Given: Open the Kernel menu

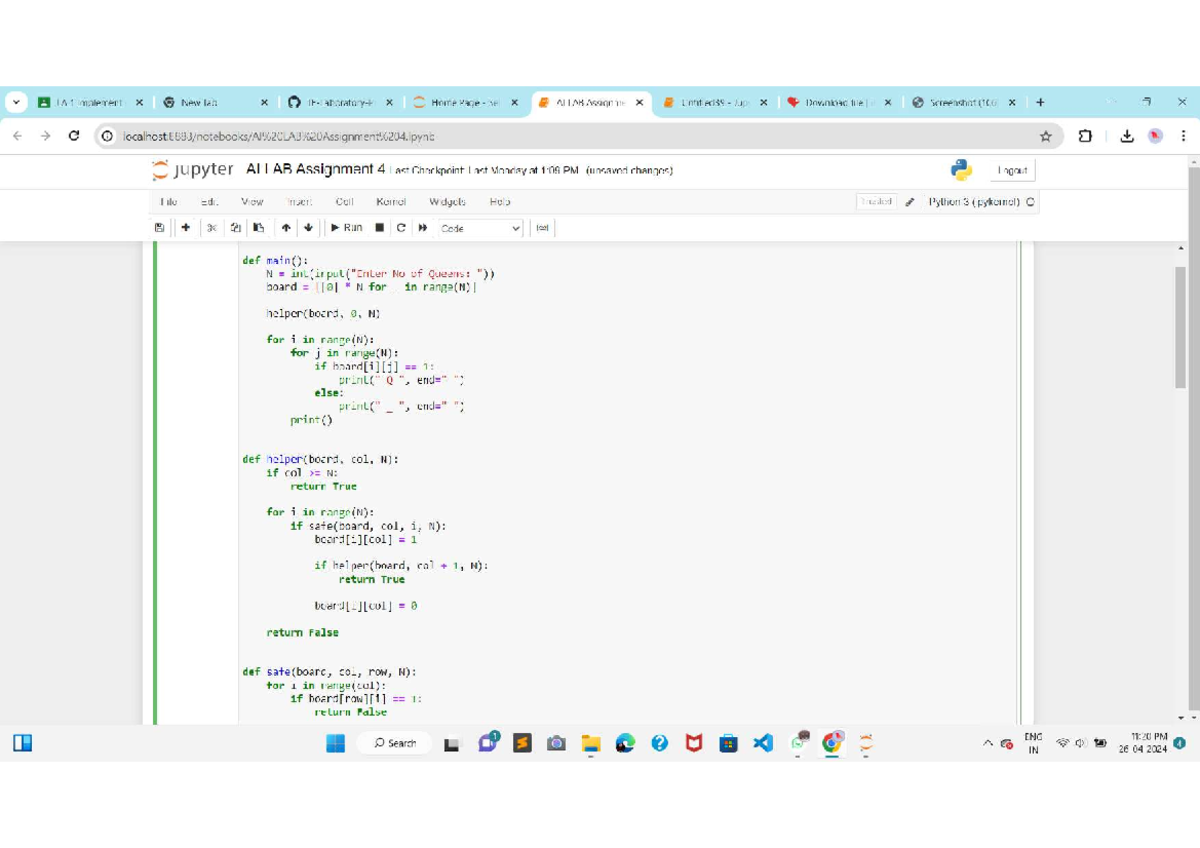Looking at the screenshot, I should (x=390, y=202).
